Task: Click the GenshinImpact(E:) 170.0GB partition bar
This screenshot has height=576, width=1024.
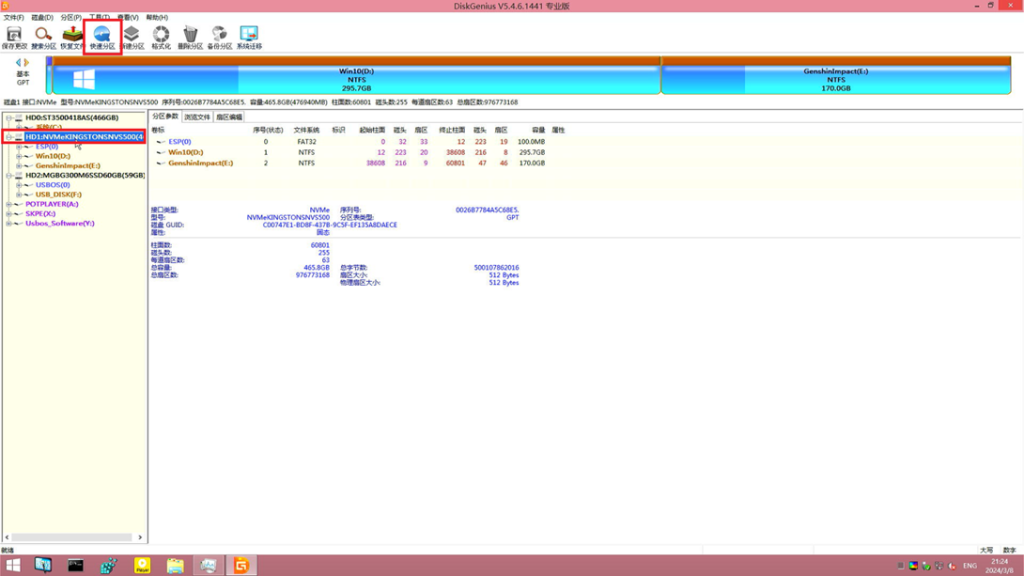Action: point(836,78)
